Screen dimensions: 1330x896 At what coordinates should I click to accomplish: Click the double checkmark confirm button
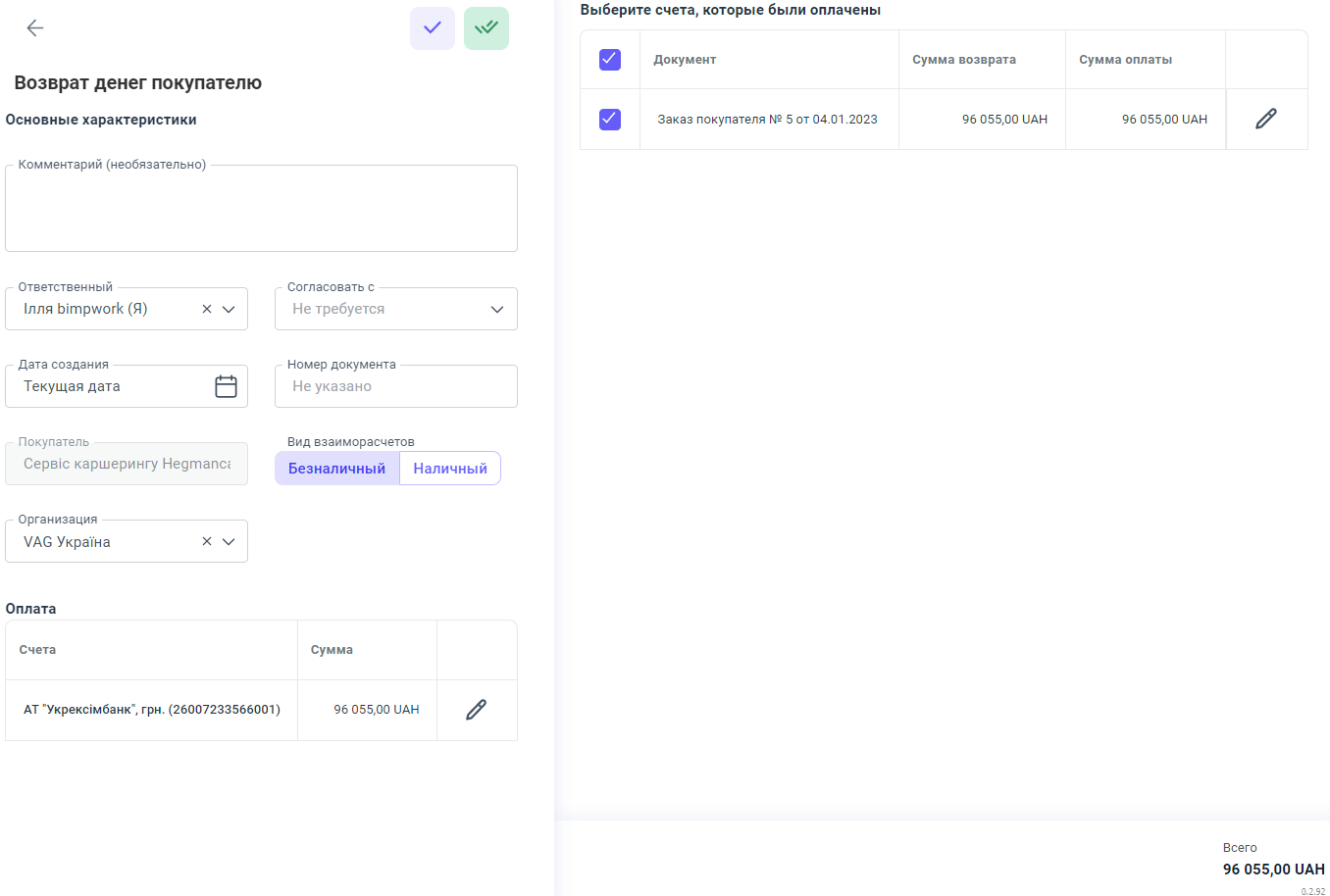click(486, 28)
